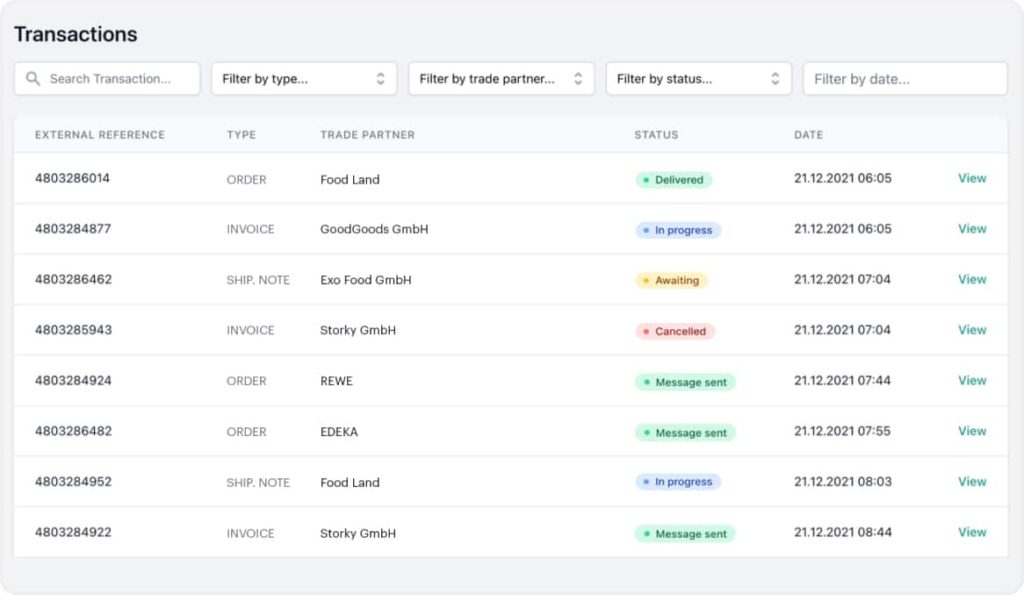Click the date 21.12.2021 08:44

pyautogui.click(x=842, y=532)
